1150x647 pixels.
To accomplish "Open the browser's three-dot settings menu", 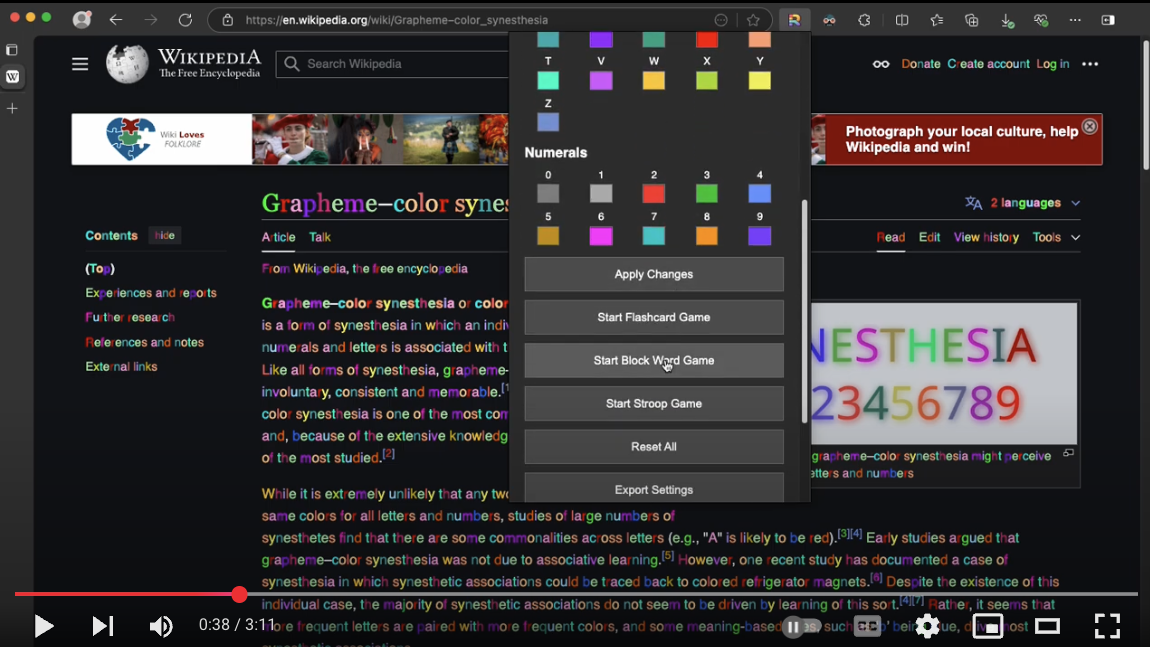I will pos(1074,19).
